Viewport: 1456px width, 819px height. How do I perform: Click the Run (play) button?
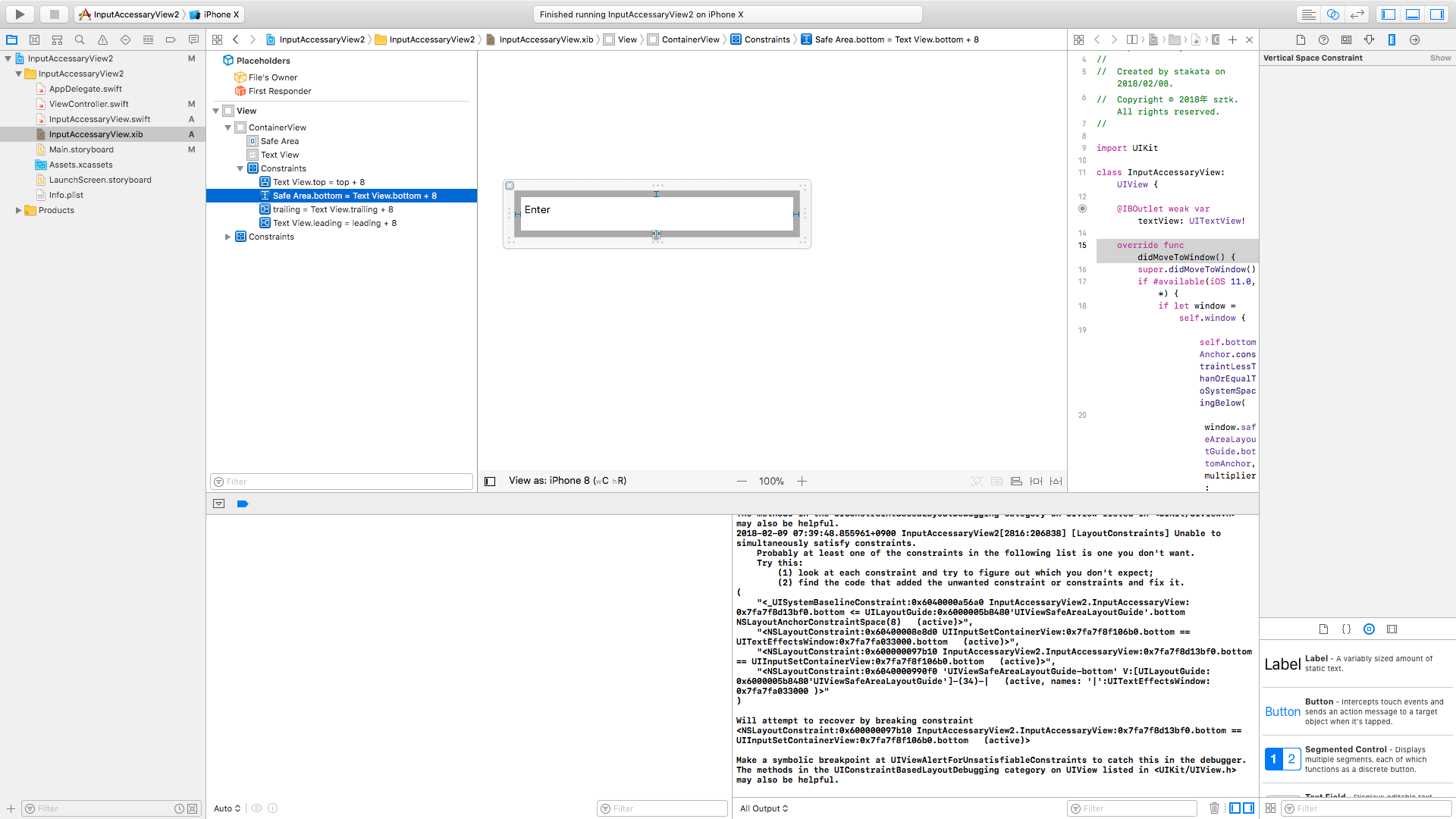20,14
